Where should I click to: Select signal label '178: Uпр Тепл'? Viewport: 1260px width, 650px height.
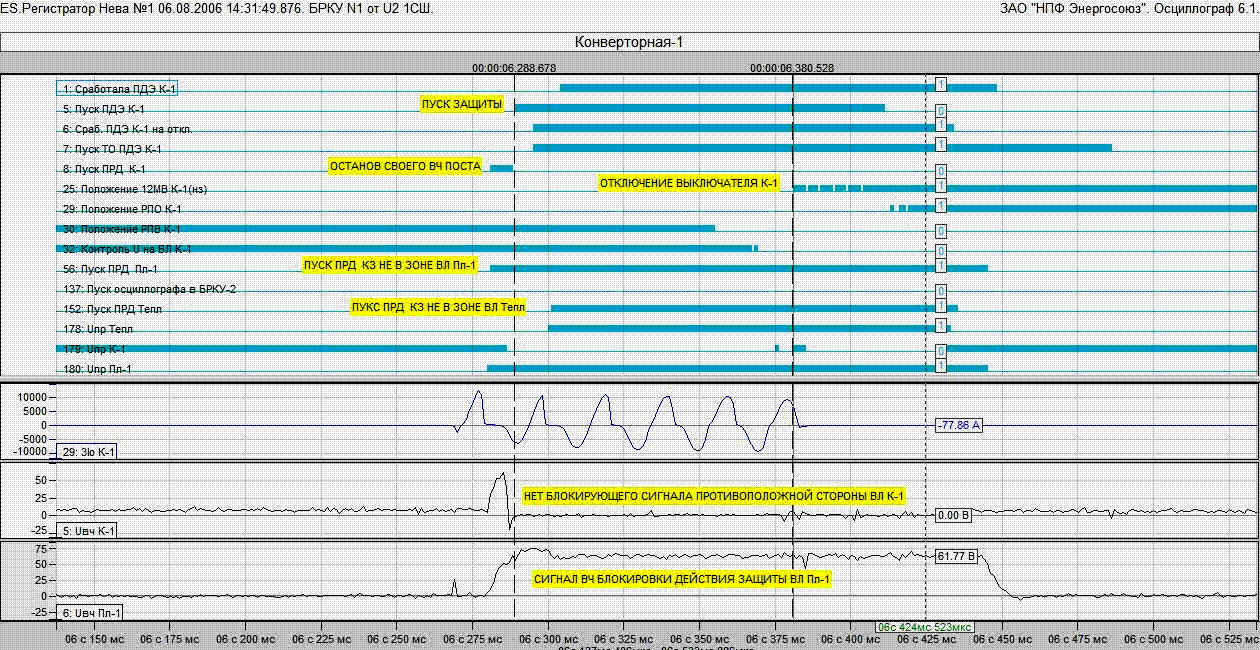(97, 329)
